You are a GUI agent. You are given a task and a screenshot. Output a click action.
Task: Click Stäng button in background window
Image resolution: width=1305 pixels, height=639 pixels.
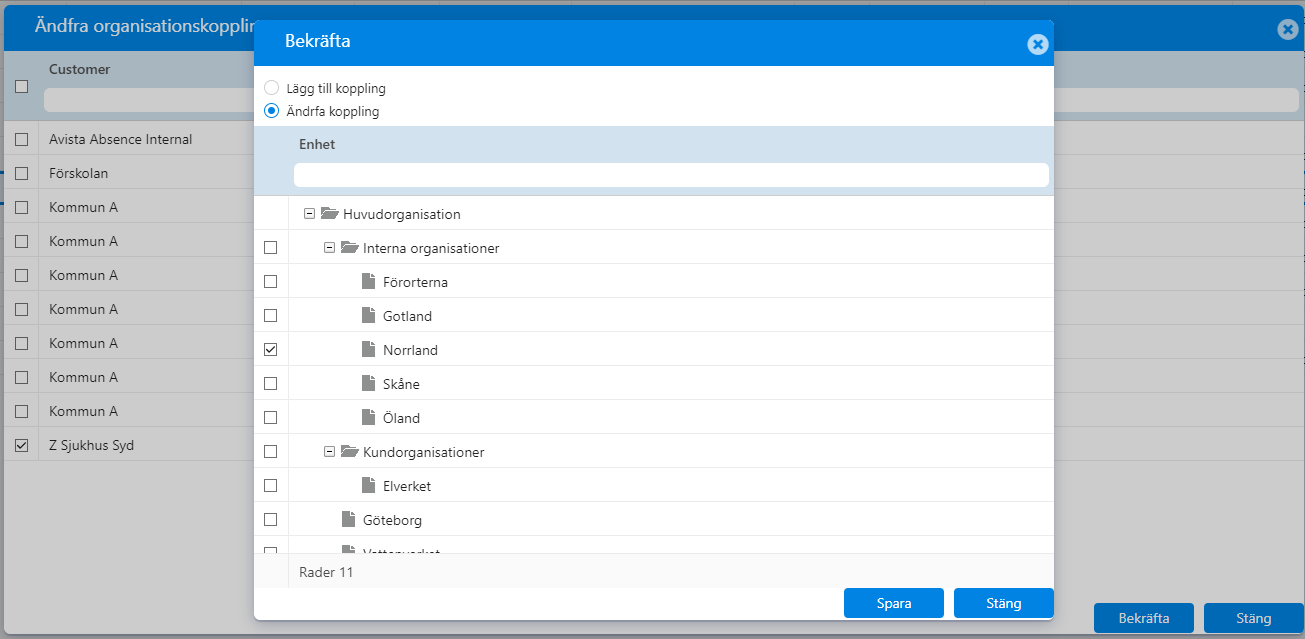click(1253, 618)
